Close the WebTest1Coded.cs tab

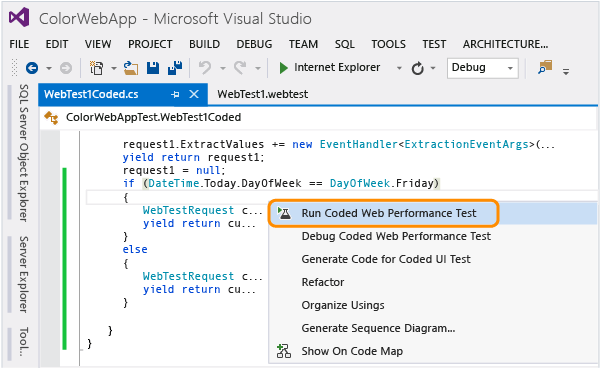pyautogui.click(x=194, y=94)
